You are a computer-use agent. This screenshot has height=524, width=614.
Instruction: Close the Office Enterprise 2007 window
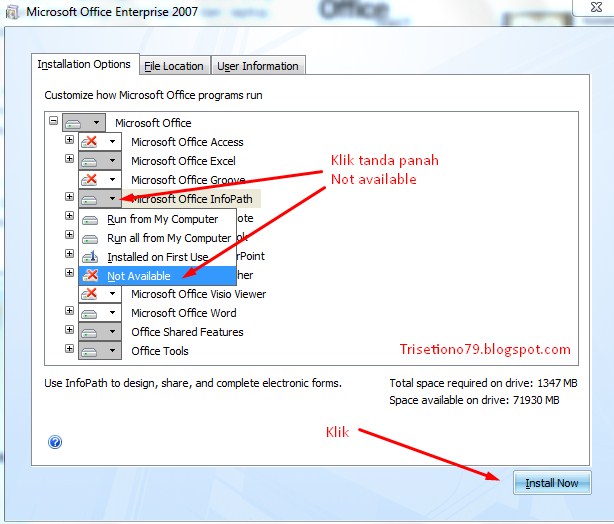(596, 7)
